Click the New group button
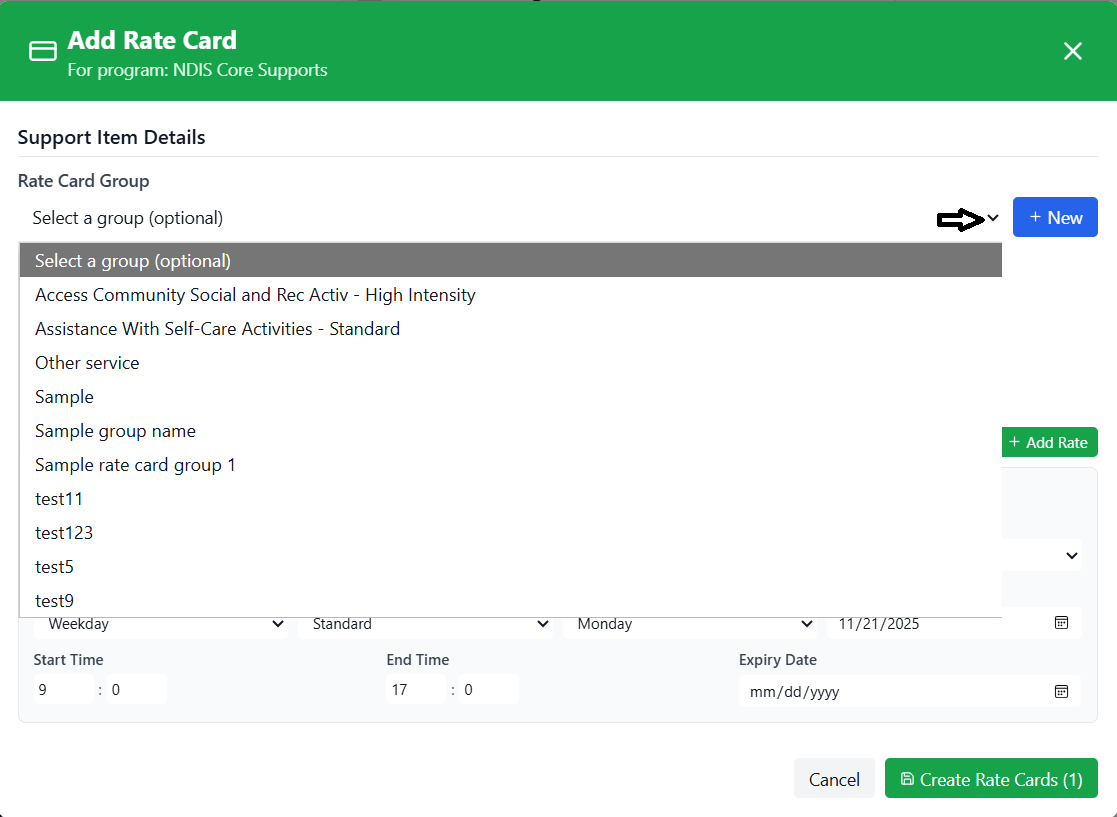The height and width of the screenshot is (817, 1117). 1055,217
